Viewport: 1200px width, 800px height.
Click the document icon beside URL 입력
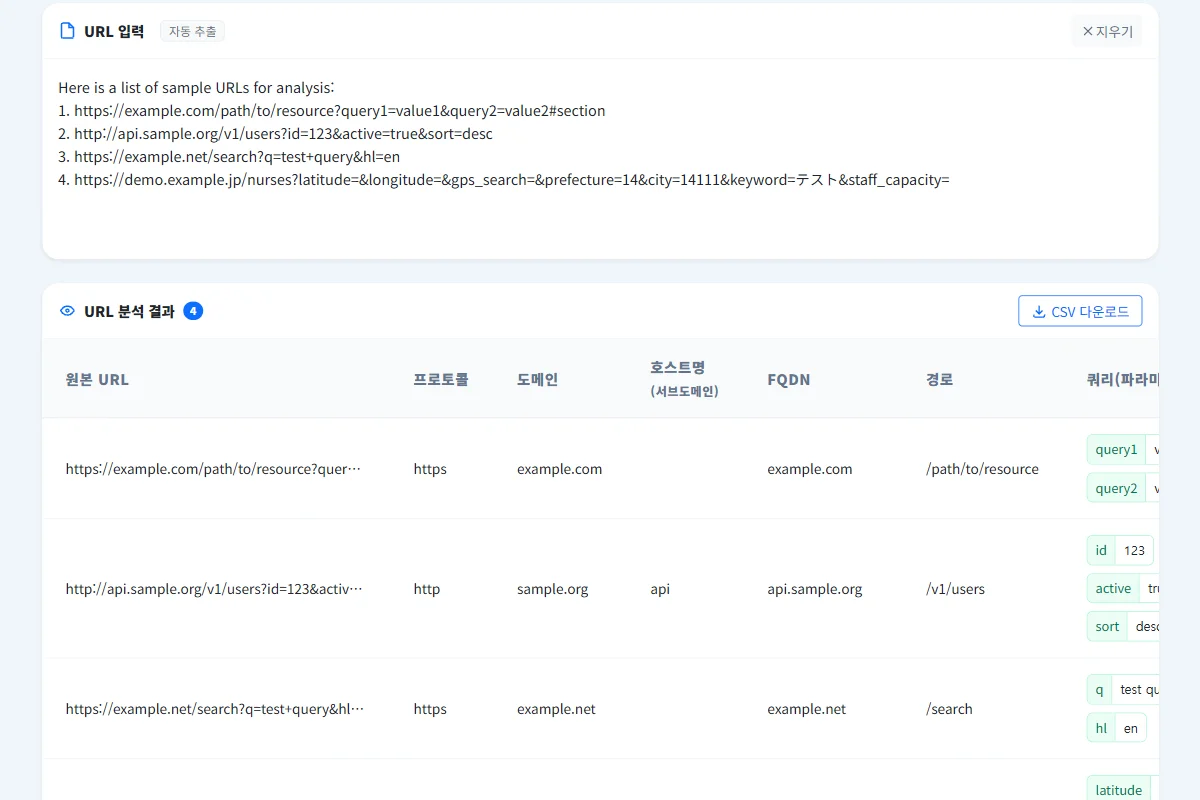pyautogui.click(x=67, y=31)
